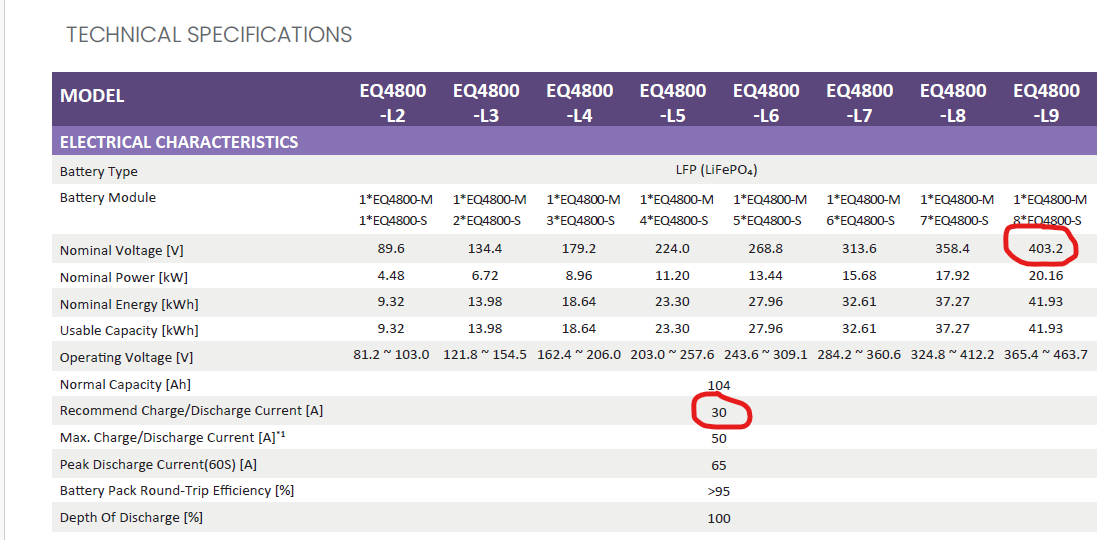This screenshot has height=540, width=1115.
Task: Click the EQ4800-L2 column header
Action: pyautogui.click(x=392, y=102)
